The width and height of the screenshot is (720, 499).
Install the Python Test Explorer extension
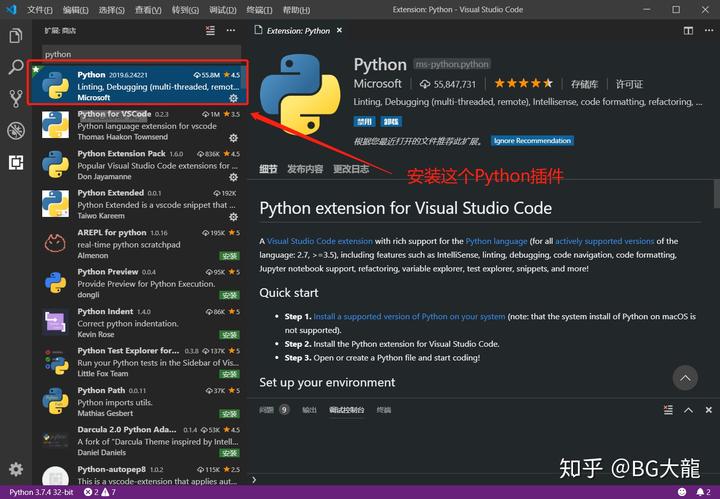pos(229,374)
